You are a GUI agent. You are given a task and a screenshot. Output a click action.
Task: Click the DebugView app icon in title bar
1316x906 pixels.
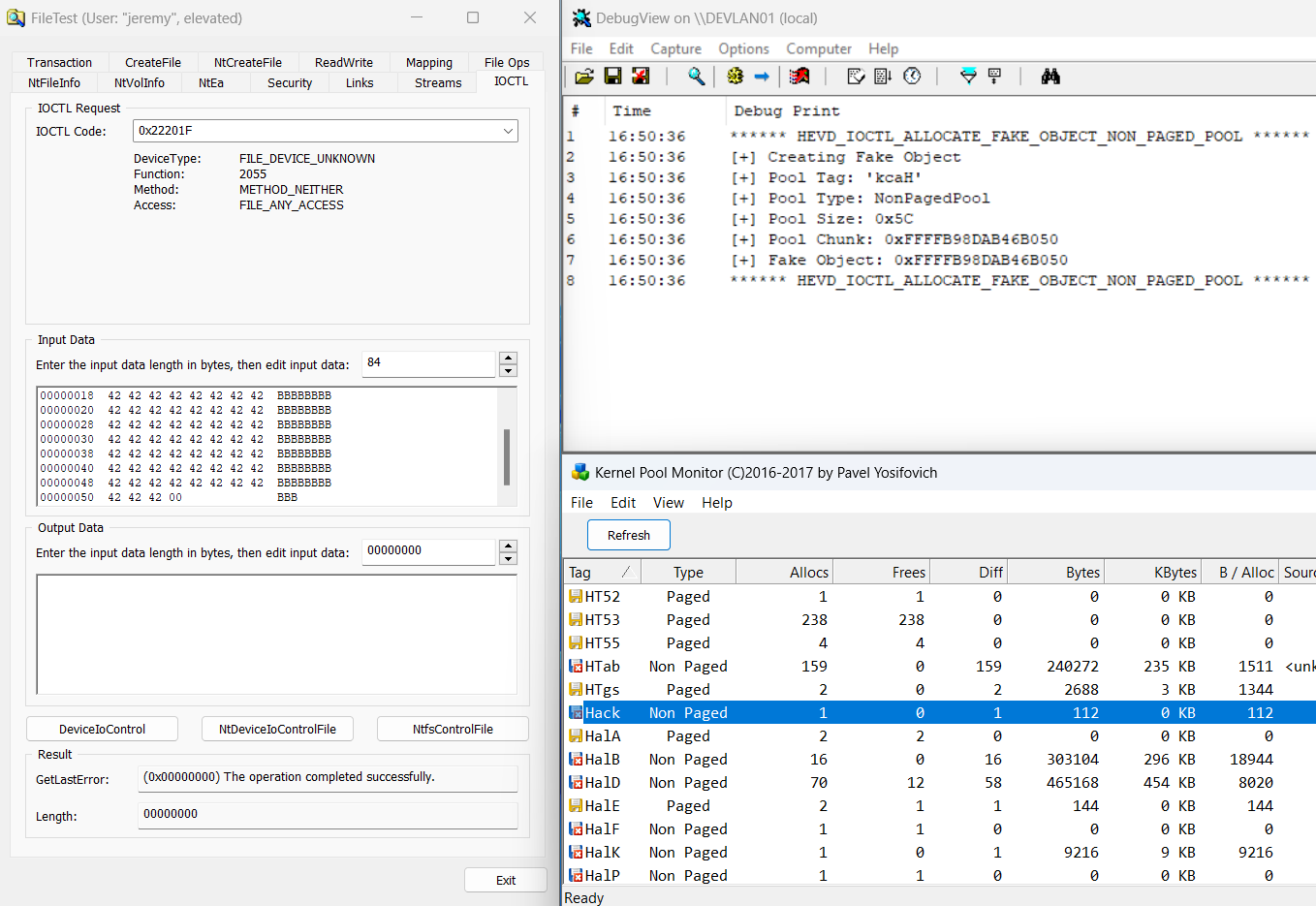581,17
